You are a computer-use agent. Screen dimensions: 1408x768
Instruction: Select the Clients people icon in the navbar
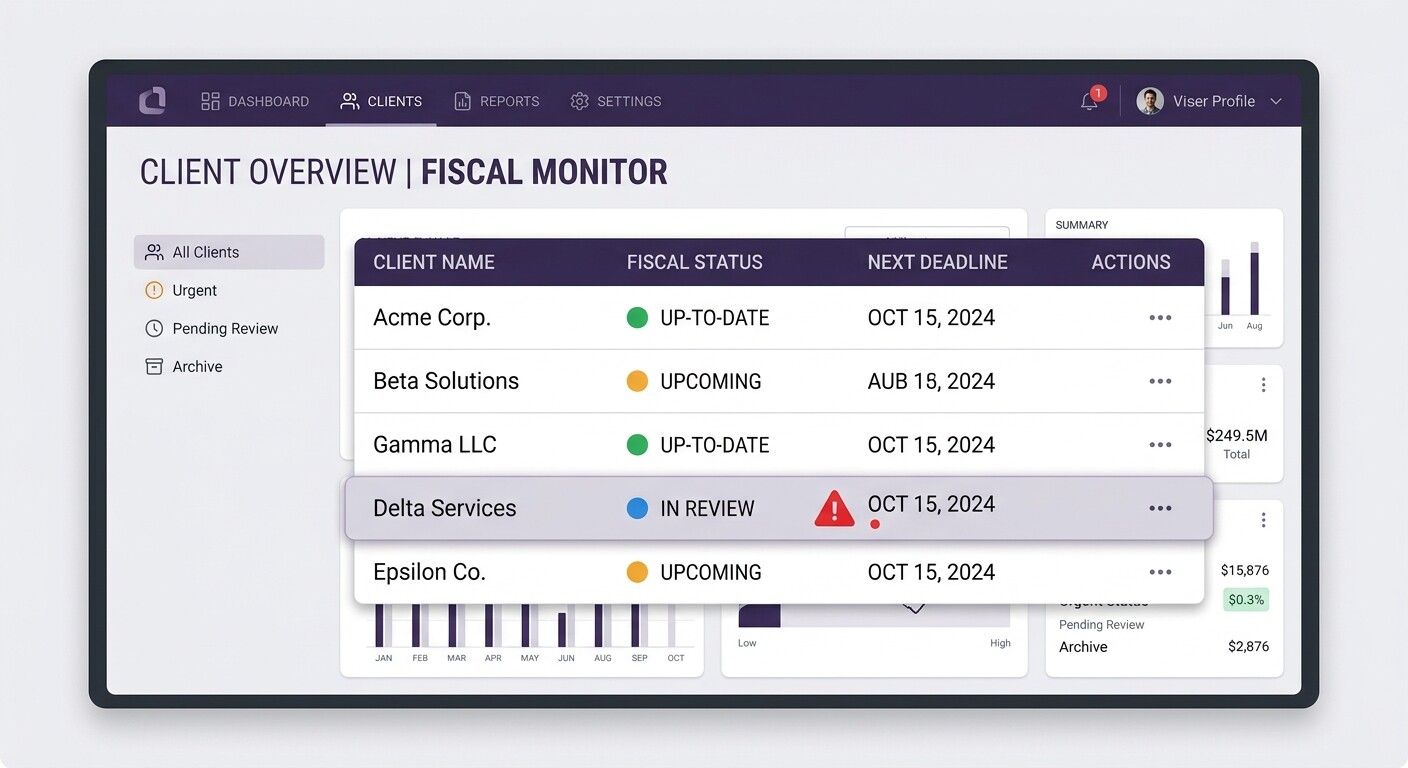pyautogui.click(x=349, y=101)
